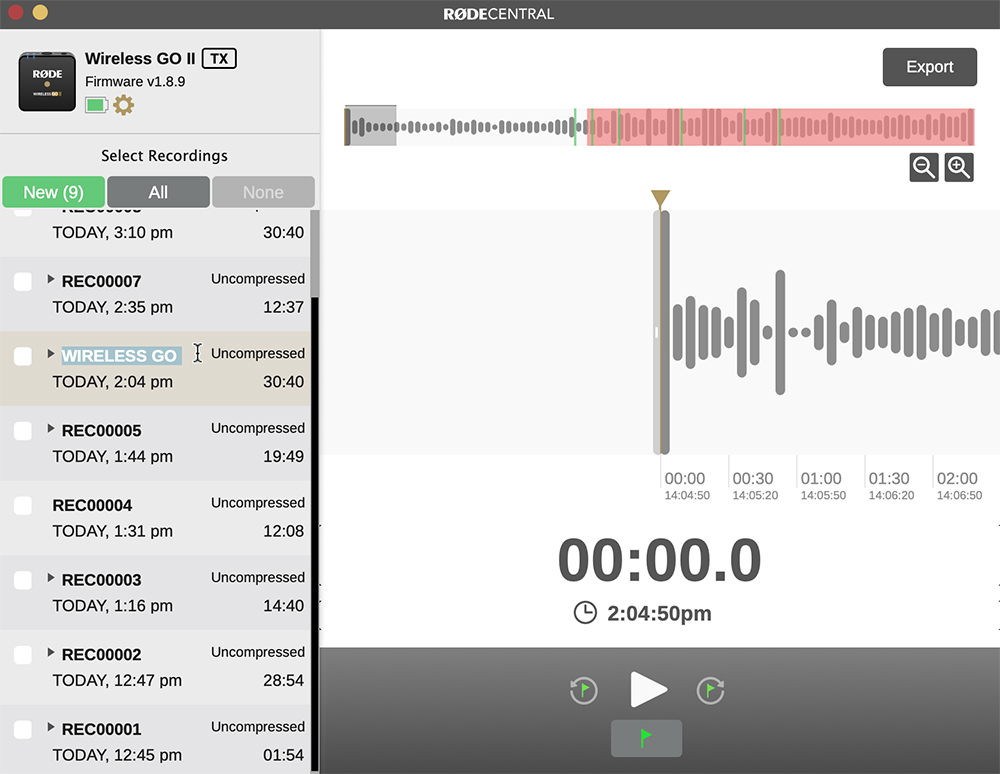Start playback with the play button

[x=648, y=689]
